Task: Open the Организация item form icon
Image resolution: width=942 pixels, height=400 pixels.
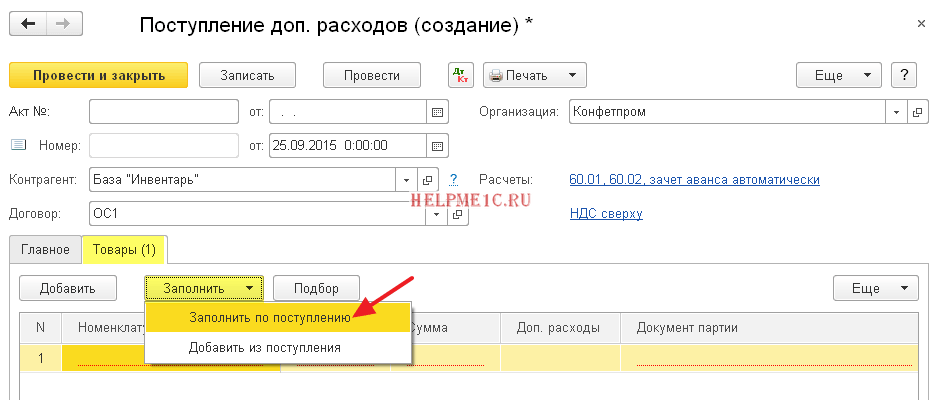Action: [917, 112]
